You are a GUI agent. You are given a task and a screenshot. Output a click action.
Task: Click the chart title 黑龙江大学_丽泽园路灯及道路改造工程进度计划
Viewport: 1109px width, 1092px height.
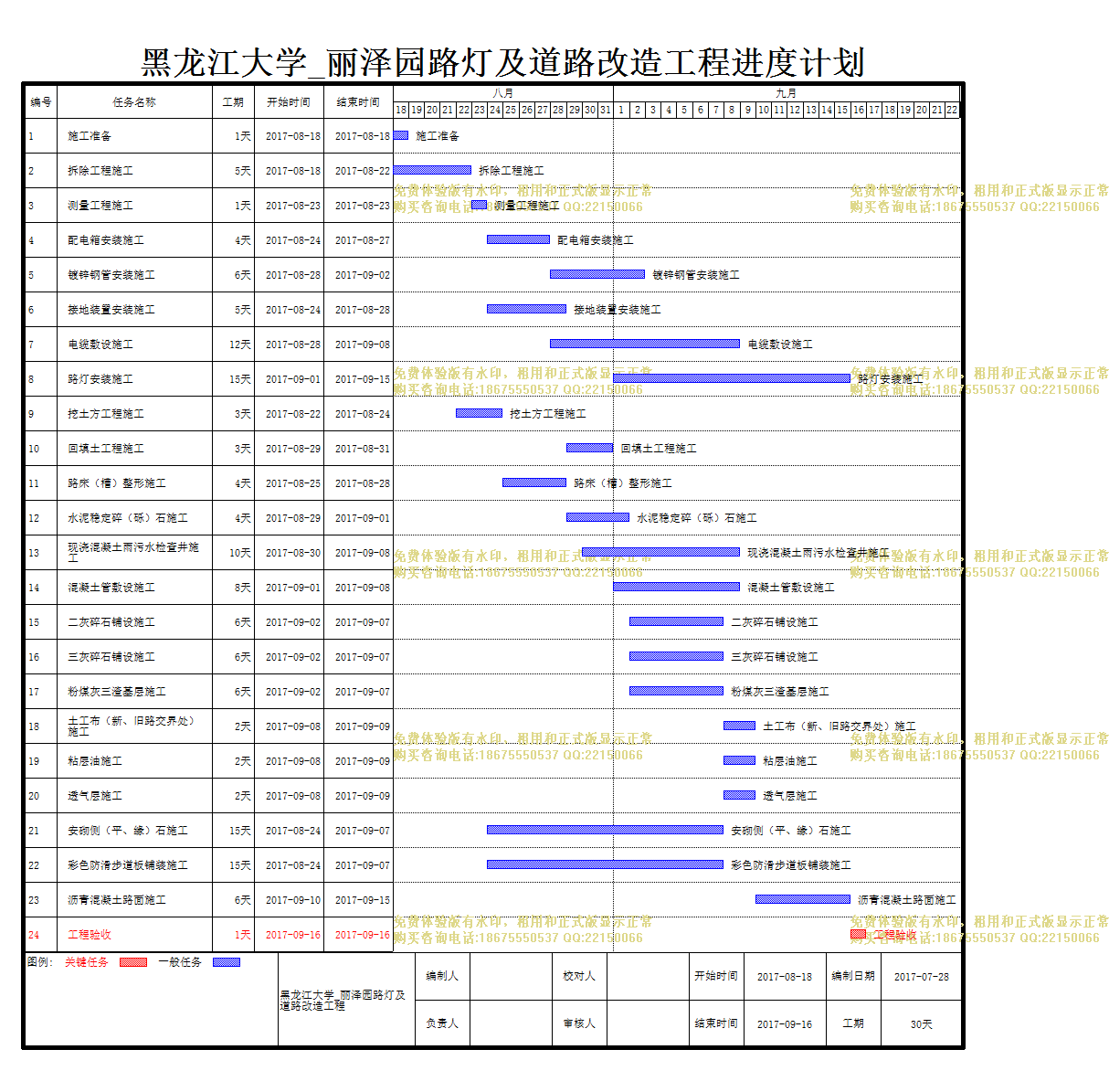coord(502,63)
